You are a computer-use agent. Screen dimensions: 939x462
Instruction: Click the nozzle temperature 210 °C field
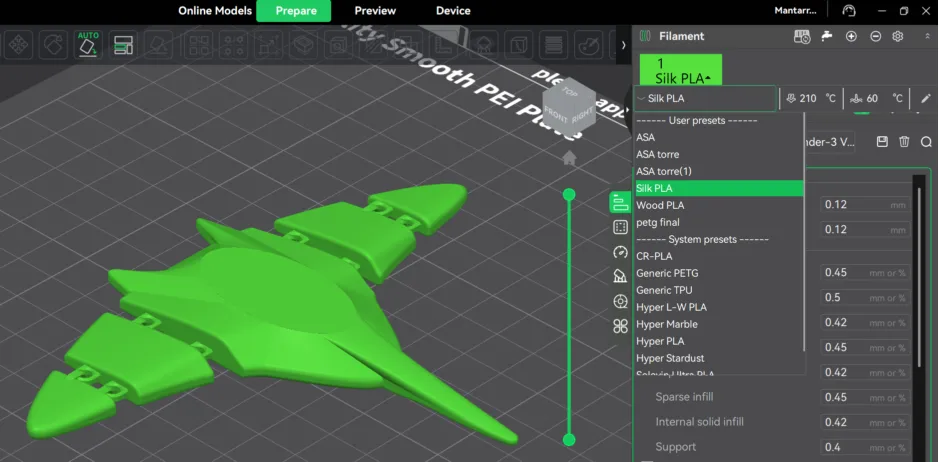(x=811, y=98)
